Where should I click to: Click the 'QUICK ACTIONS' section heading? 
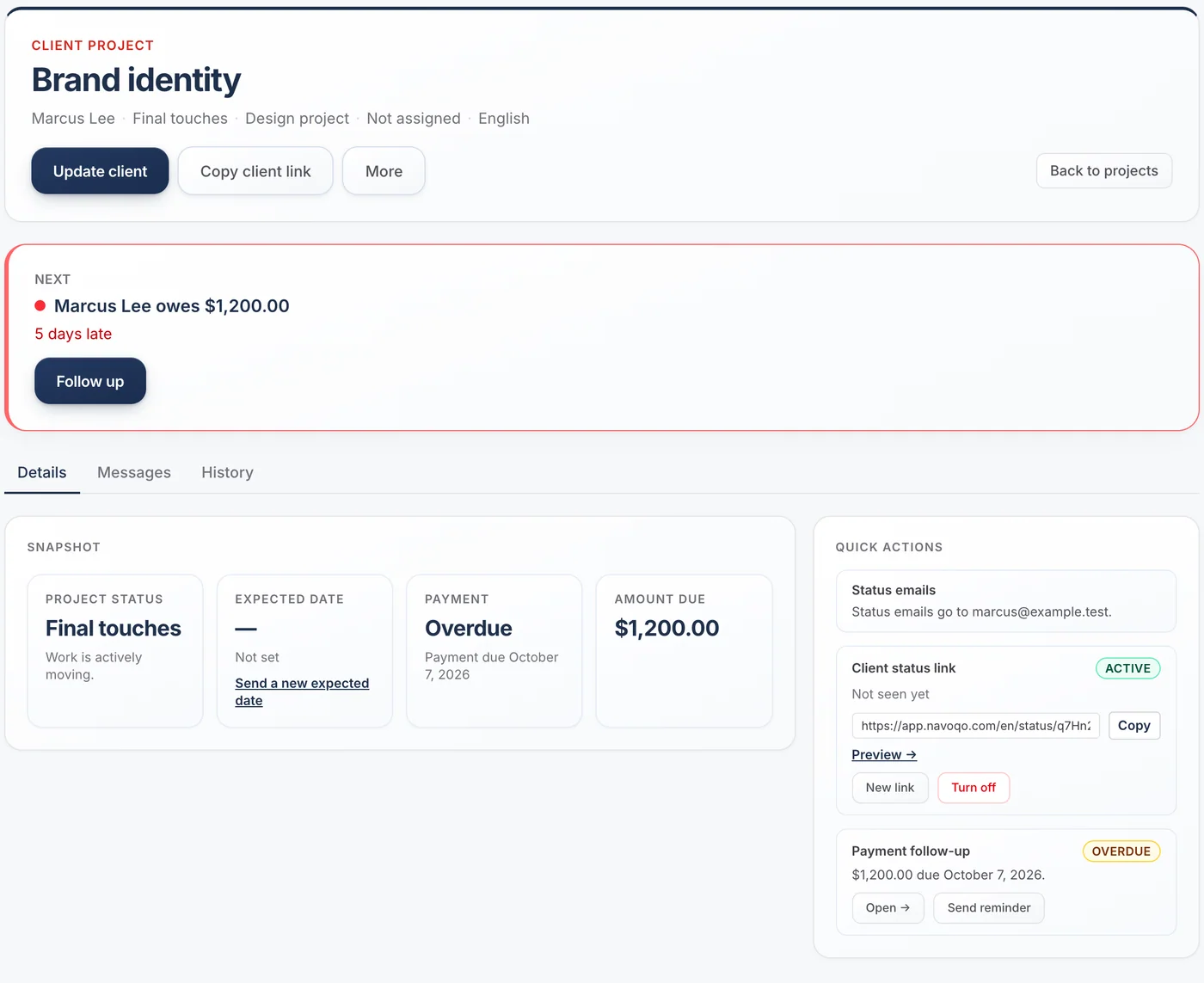tap(889, 547)
